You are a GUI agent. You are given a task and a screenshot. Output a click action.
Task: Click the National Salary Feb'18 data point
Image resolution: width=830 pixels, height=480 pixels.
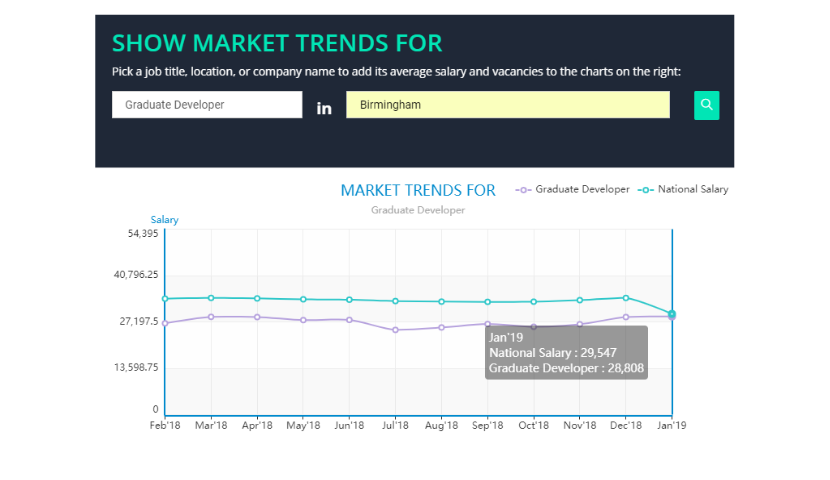click(165, 299)
